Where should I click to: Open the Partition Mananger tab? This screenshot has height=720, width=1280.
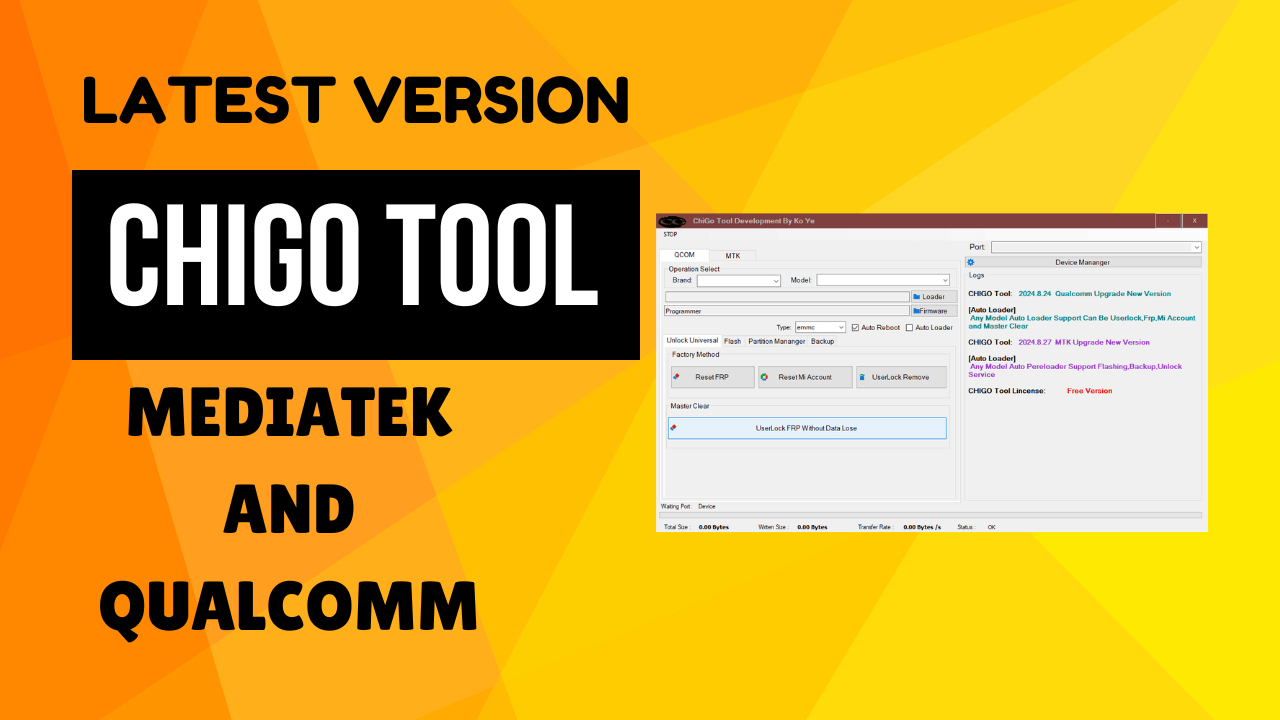775,341
